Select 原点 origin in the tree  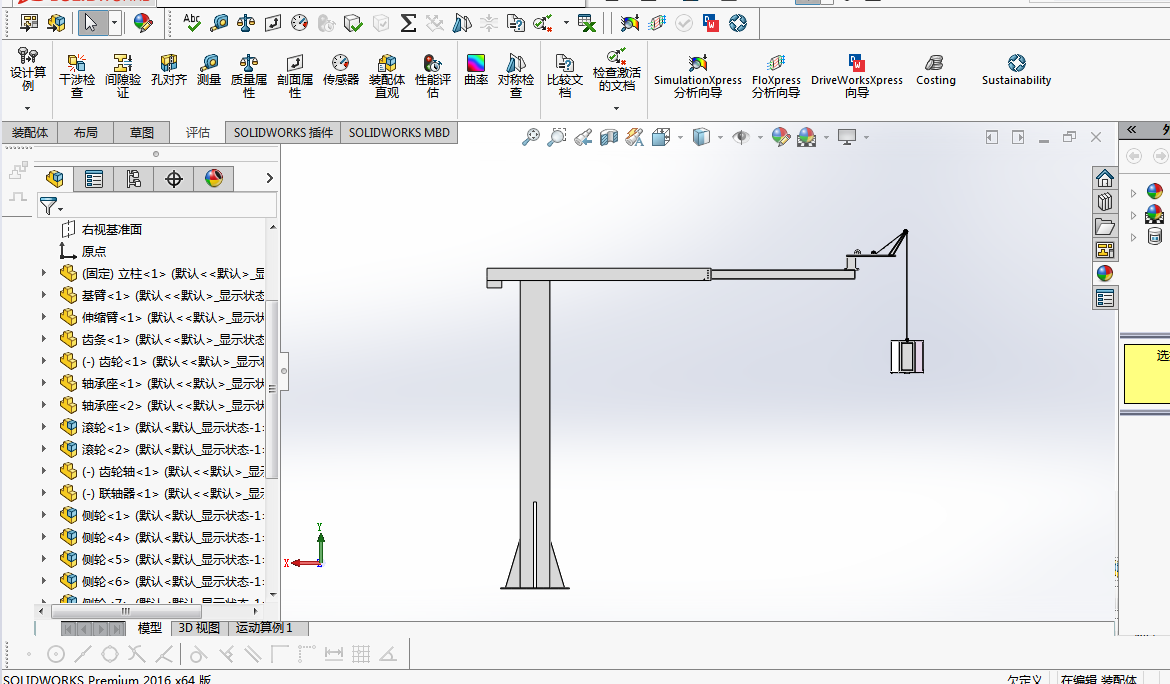pos(94,251)
